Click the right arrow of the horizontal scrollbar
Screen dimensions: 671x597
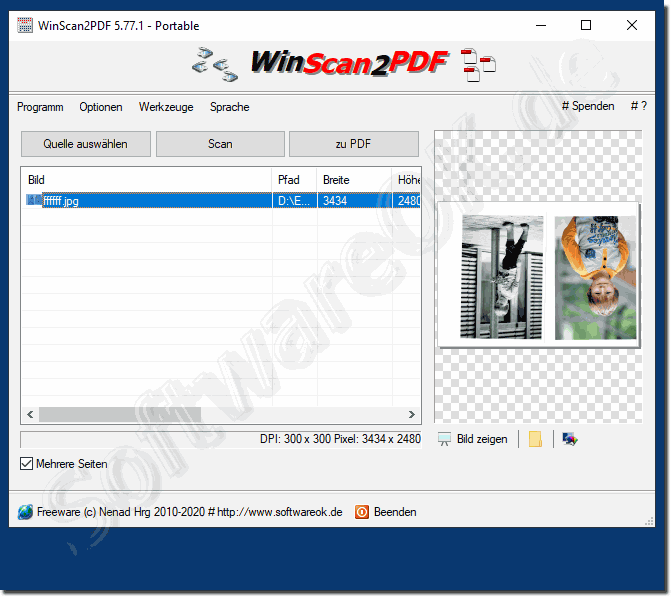click(412, 414)
